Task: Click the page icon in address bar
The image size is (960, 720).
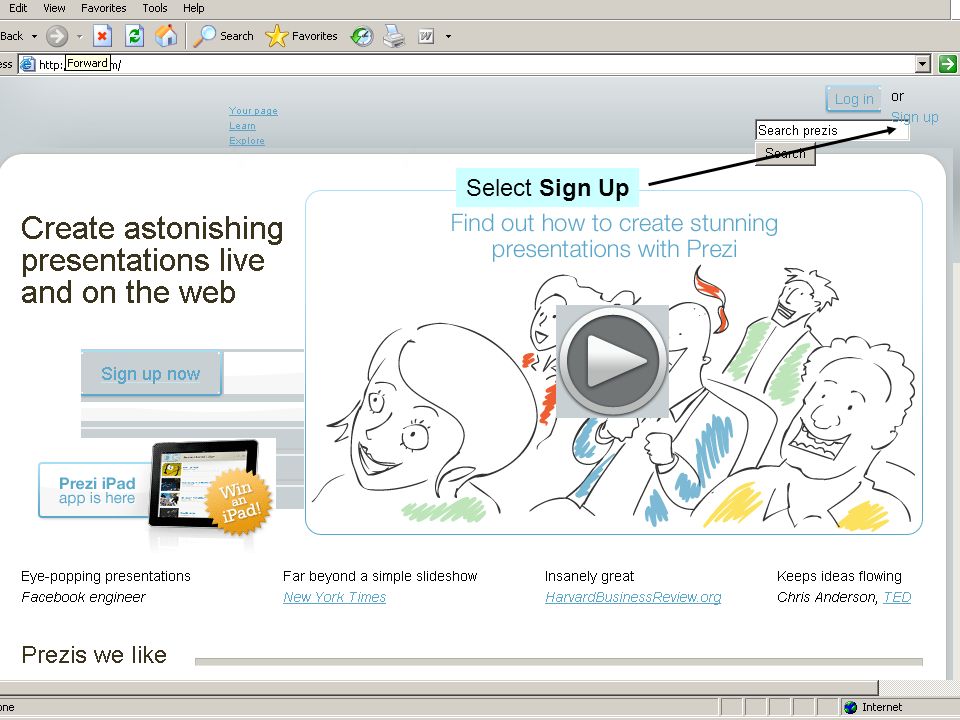Action: point(28,64)
